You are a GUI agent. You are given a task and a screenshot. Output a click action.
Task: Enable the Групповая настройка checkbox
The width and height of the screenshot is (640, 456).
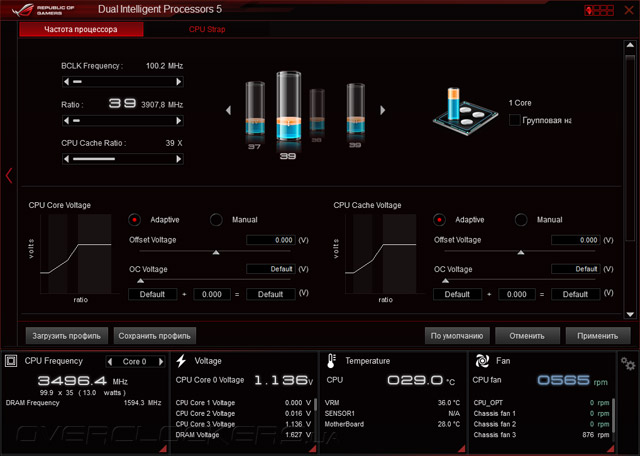515,120
